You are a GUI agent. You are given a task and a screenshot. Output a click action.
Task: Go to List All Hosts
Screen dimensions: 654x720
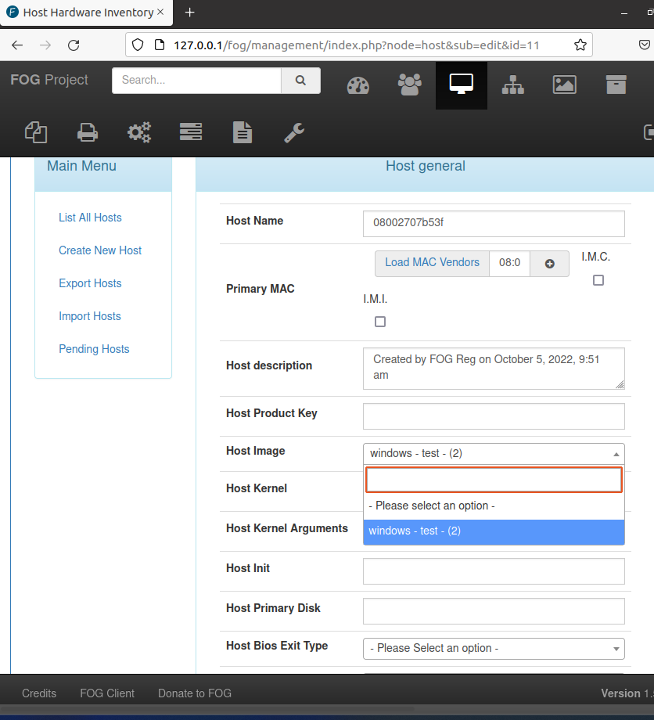click(90, 218)
